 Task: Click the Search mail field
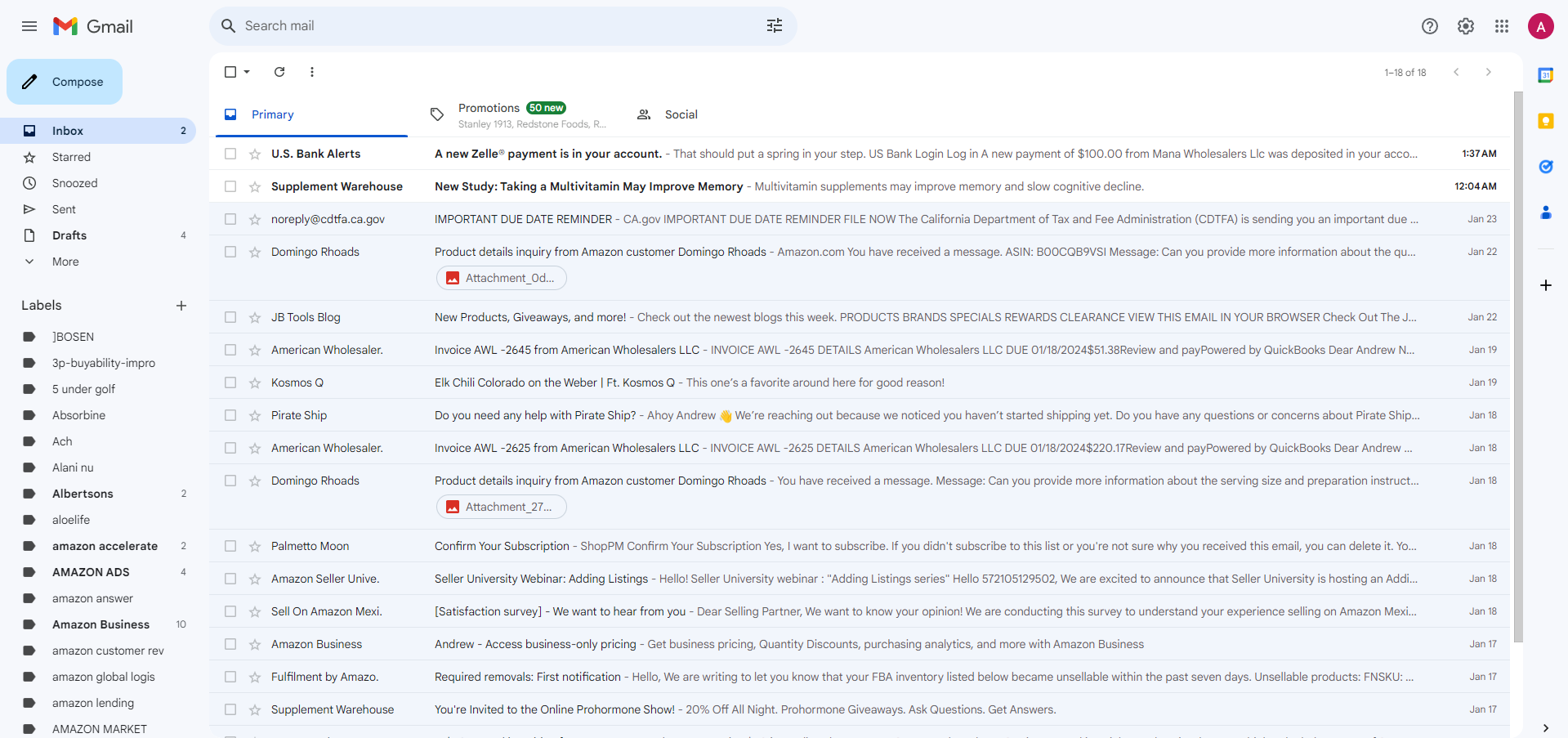click(503, 26)
